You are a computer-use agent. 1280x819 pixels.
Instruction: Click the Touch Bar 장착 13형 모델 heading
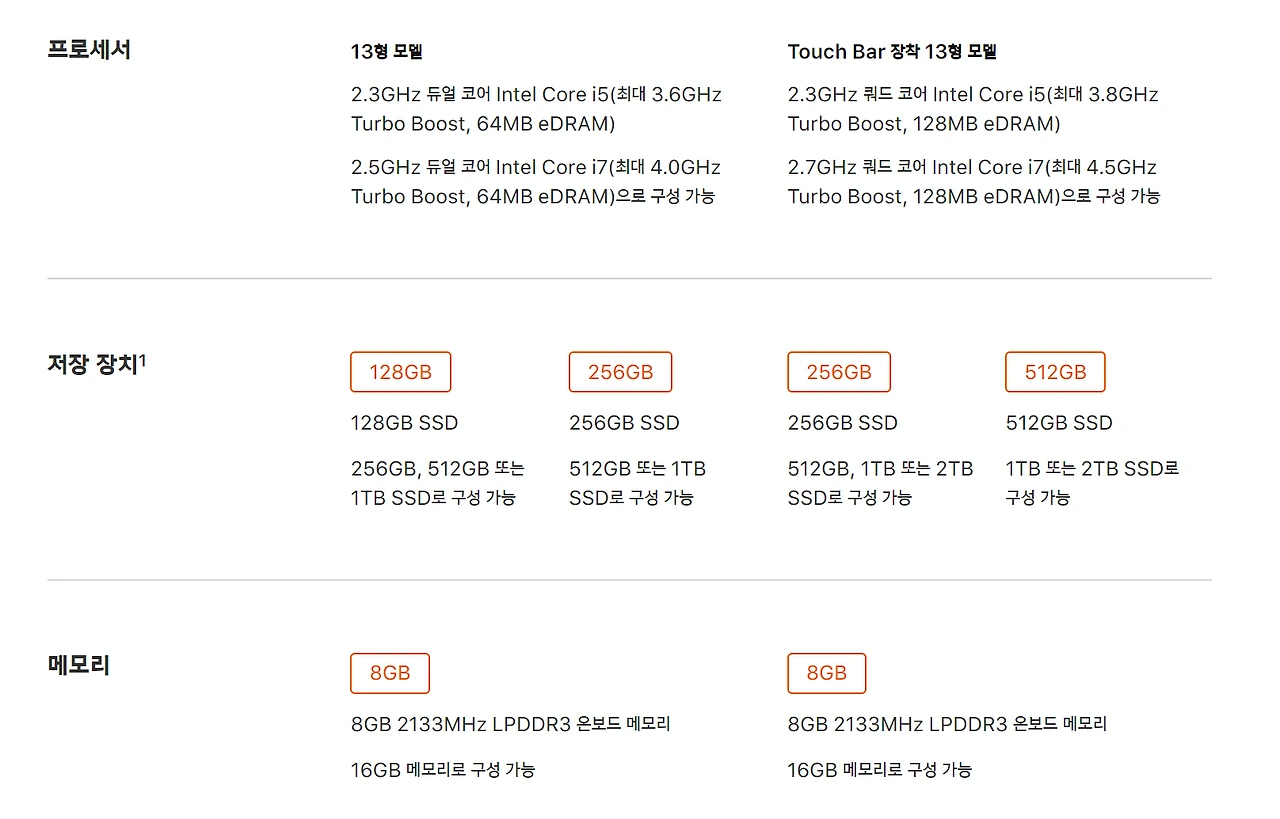[892, 52]
